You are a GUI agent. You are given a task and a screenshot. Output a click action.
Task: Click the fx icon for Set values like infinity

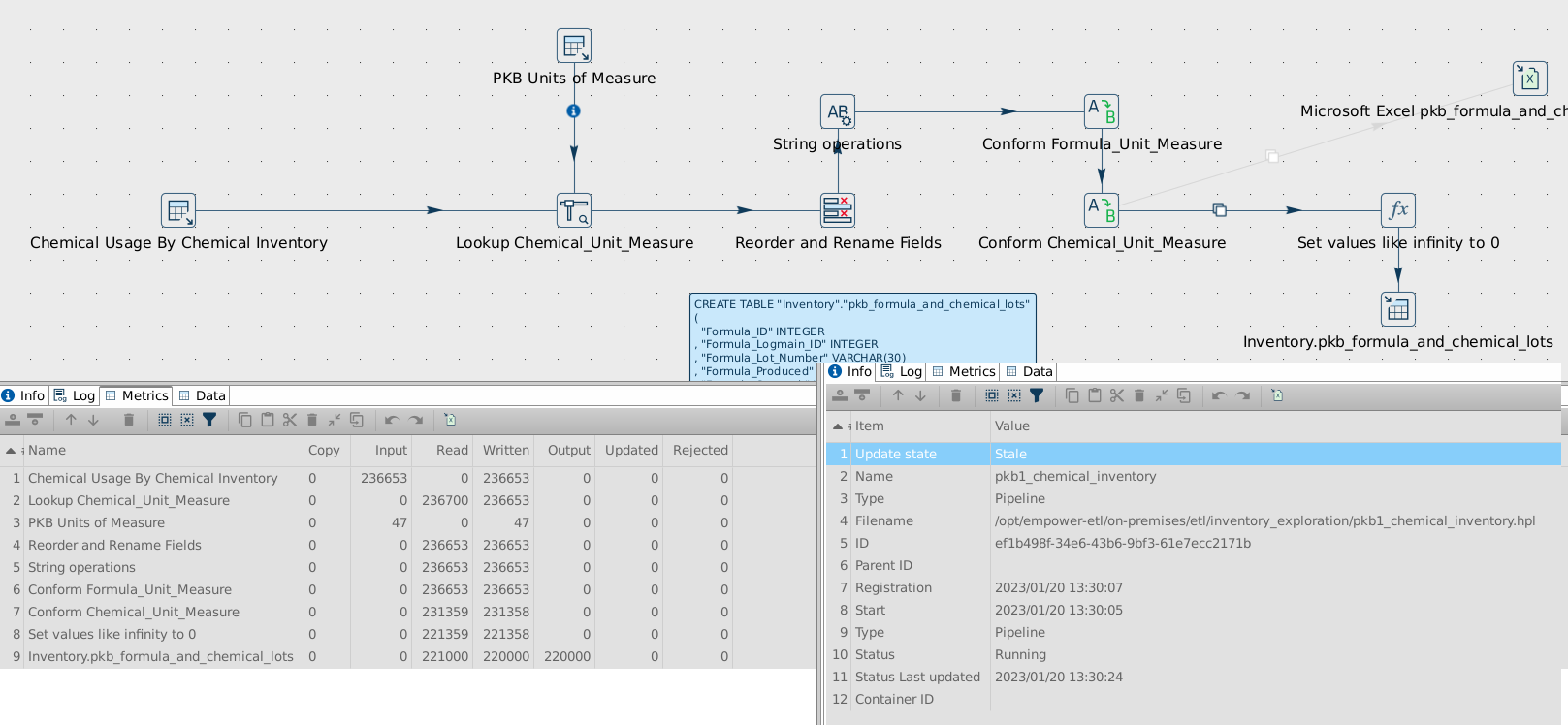[x=1398, y=210]
